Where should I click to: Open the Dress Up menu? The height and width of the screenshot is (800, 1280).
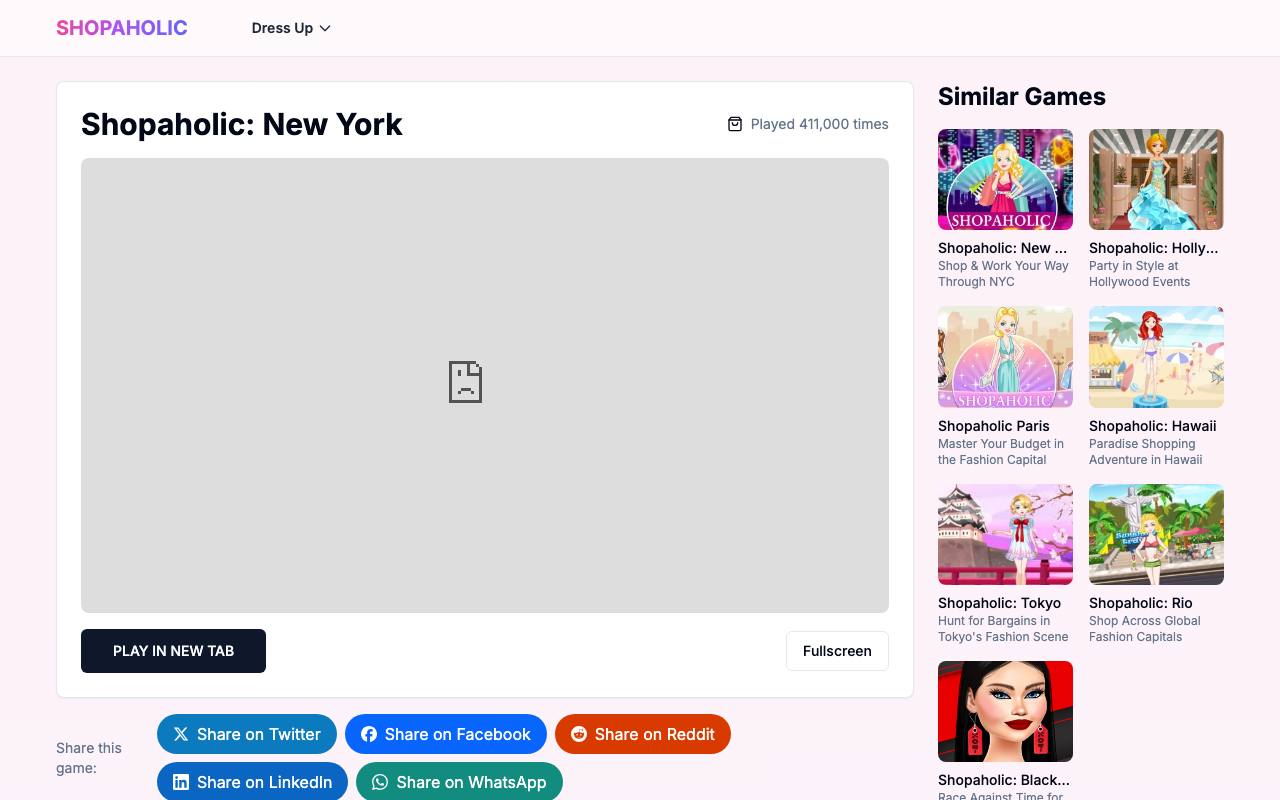(x=291, y=28)
